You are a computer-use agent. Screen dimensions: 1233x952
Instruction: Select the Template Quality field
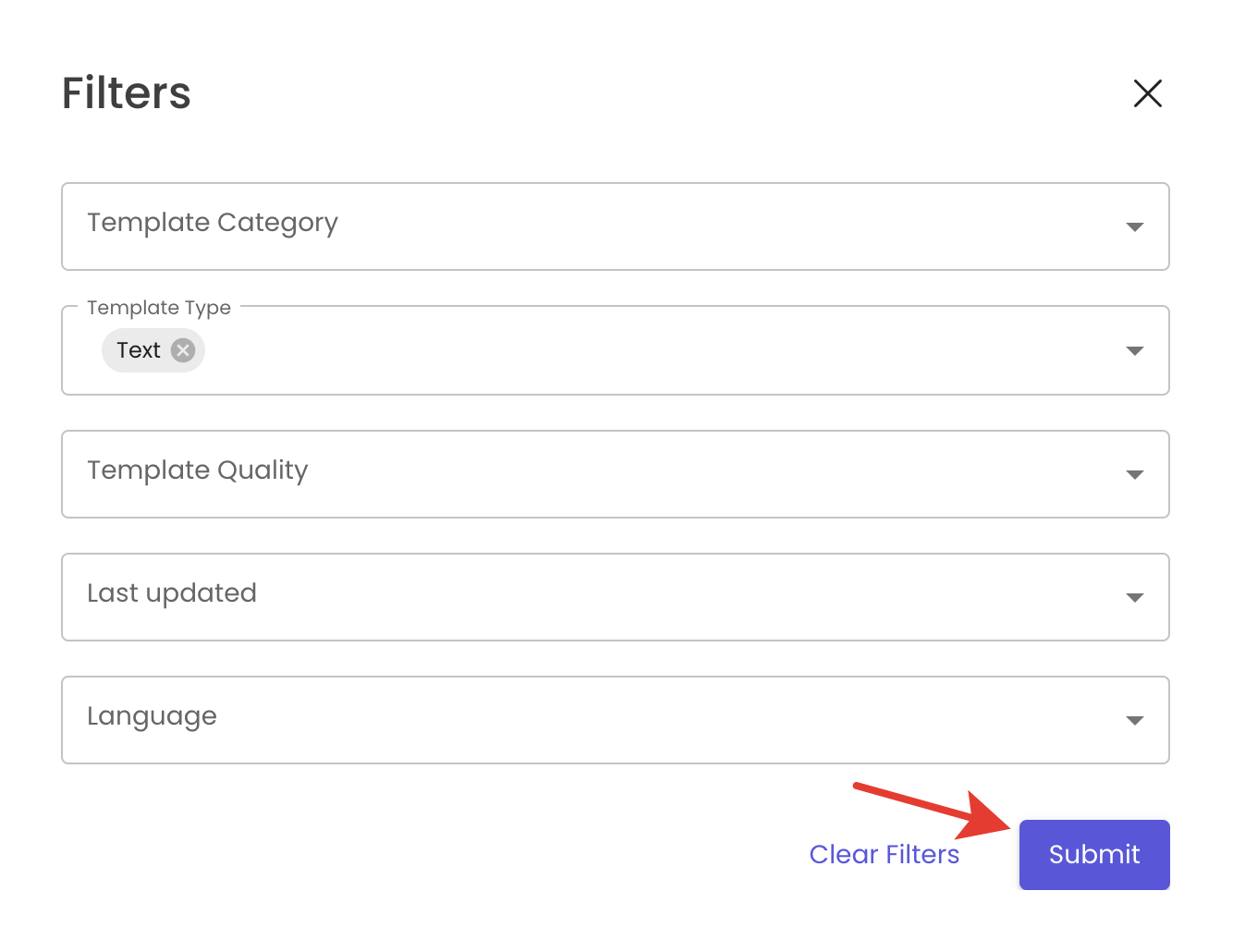tap(616, 474)
